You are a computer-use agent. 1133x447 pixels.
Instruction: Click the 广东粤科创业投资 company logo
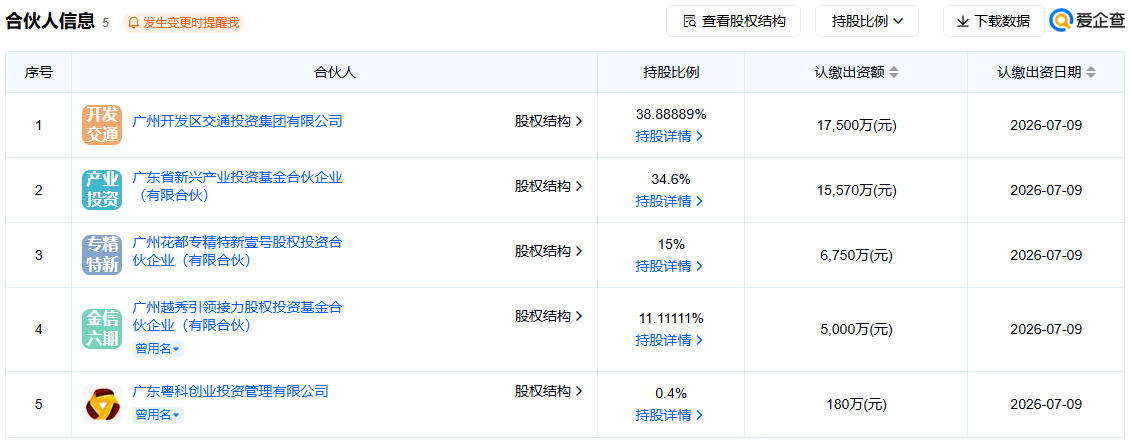(x=102, y=404)
